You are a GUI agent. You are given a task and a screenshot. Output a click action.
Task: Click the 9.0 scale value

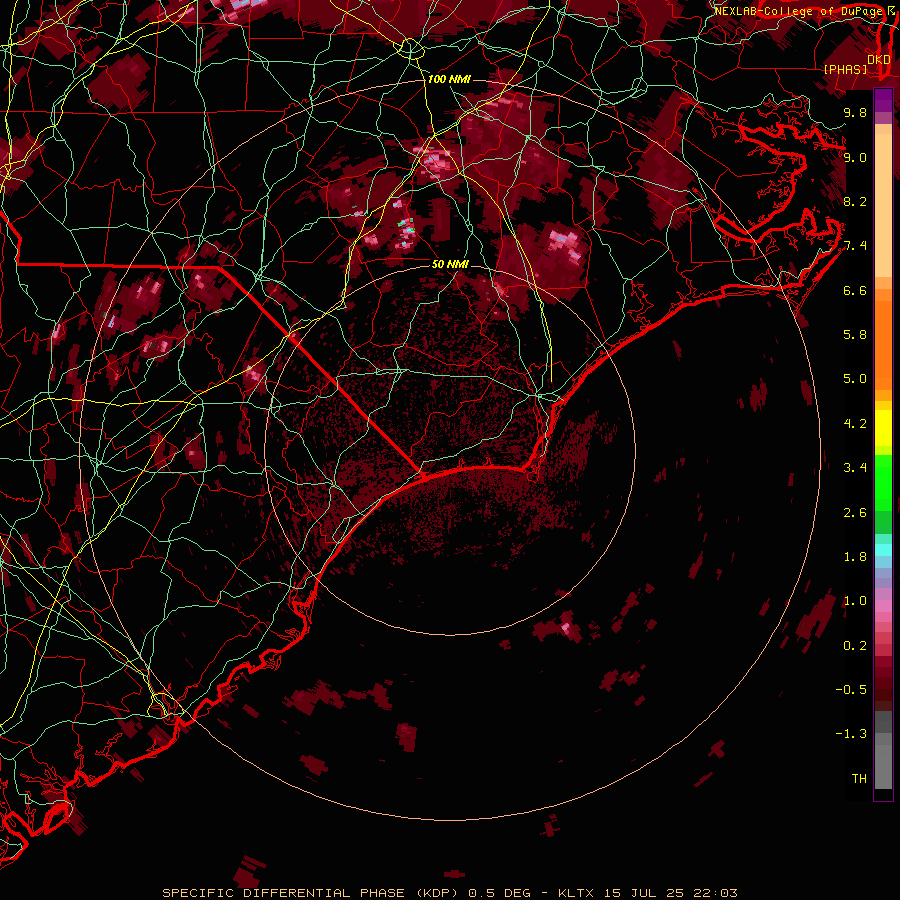(855, 157)
